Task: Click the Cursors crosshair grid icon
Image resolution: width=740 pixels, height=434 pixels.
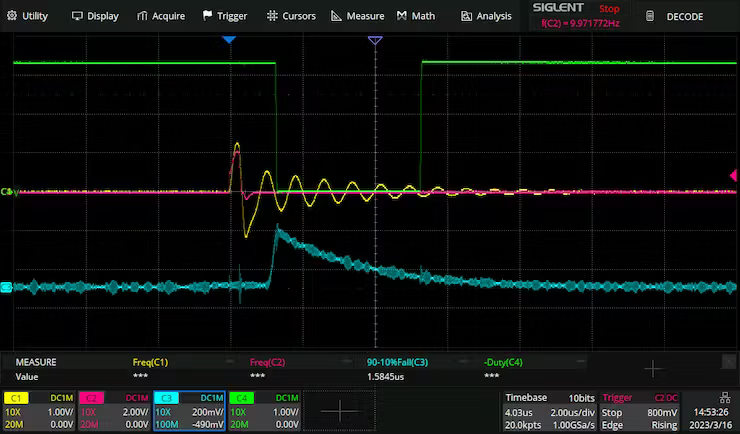Action: tap(272, 16)
